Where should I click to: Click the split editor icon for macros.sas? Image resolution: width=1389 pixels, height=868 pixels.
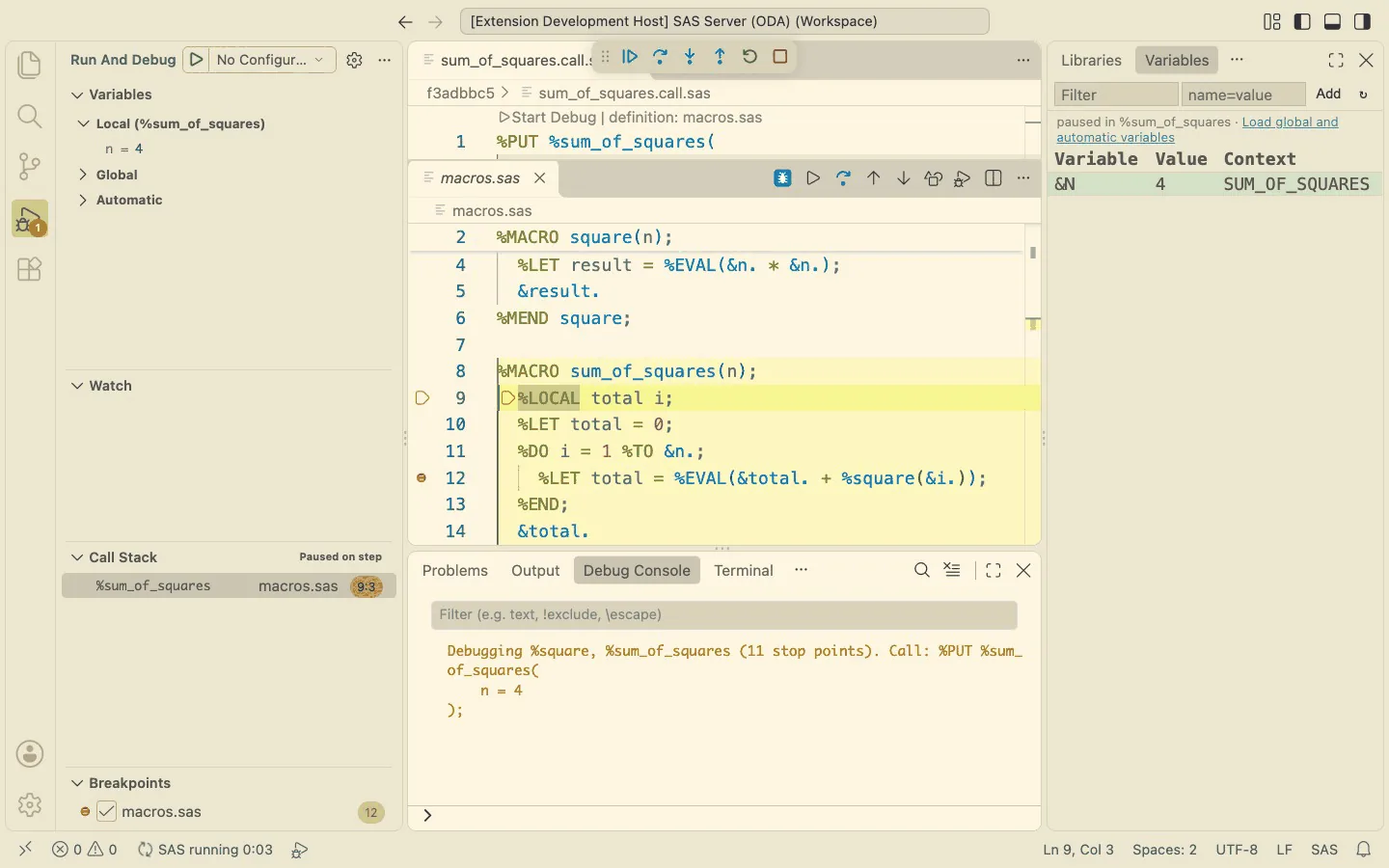point(994,178)
